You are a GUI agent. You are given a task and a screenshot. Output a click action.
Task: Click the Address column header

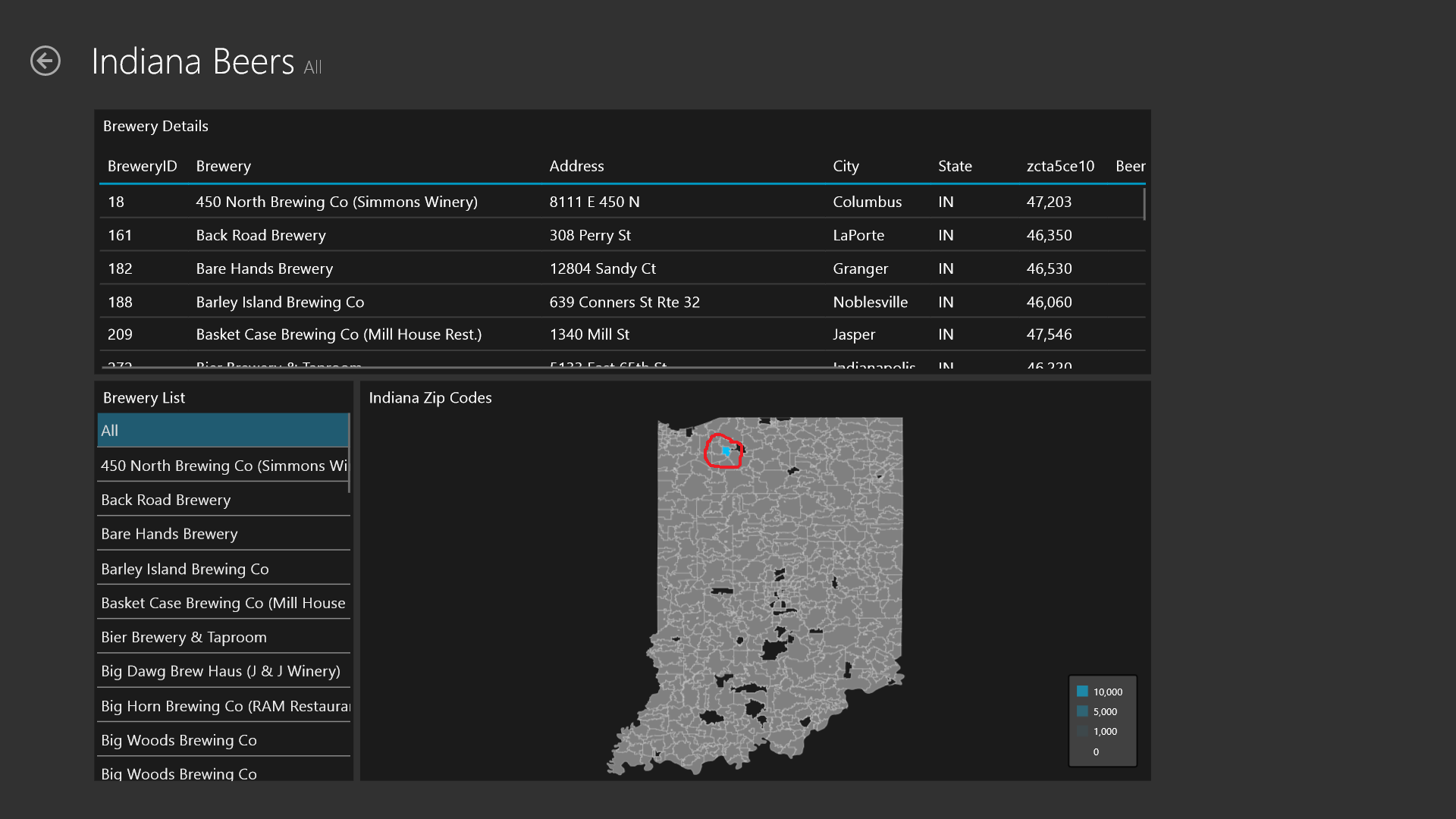(x=576, y=166)
